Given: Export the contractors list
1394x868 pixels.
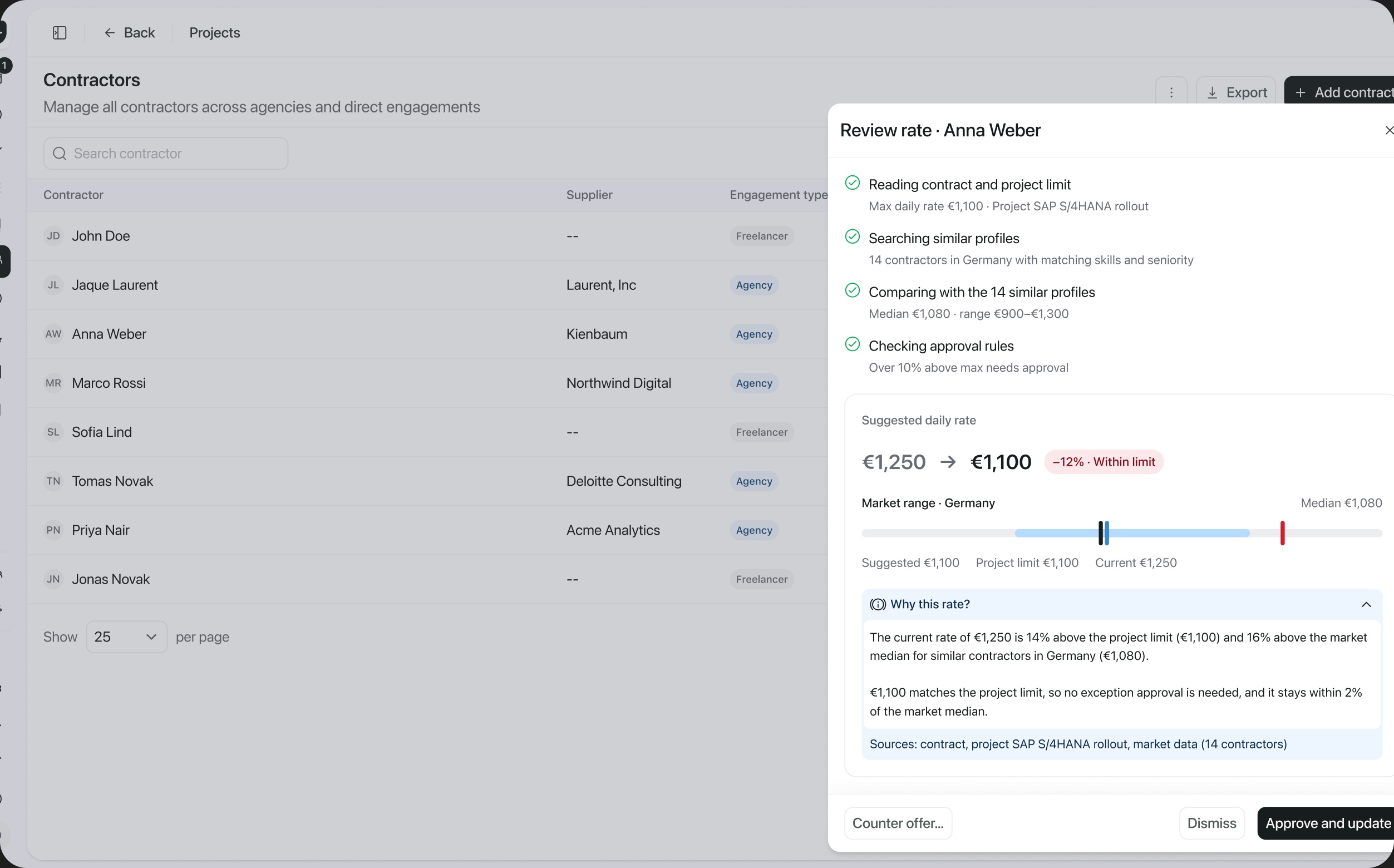Looking at the screenshot, I should (1236, 92).
